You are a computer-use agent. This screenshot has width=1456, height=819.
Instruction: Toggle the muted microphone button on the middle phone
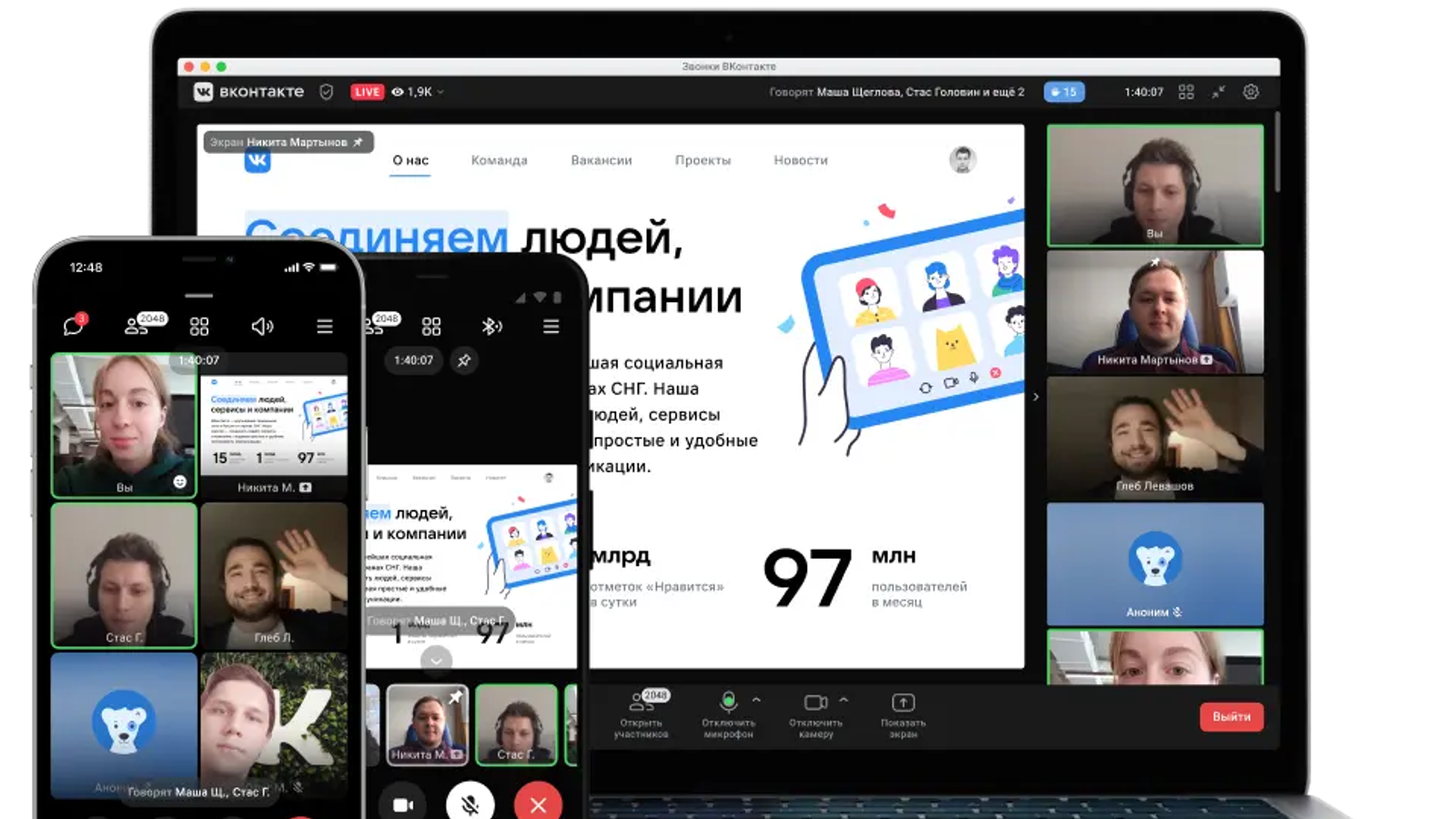tap(470, 804)
